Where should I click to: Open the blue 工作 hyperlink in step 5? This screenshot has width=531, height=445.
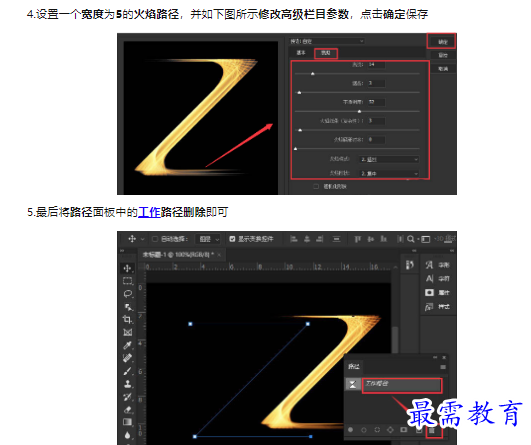[x=149, y=212]
